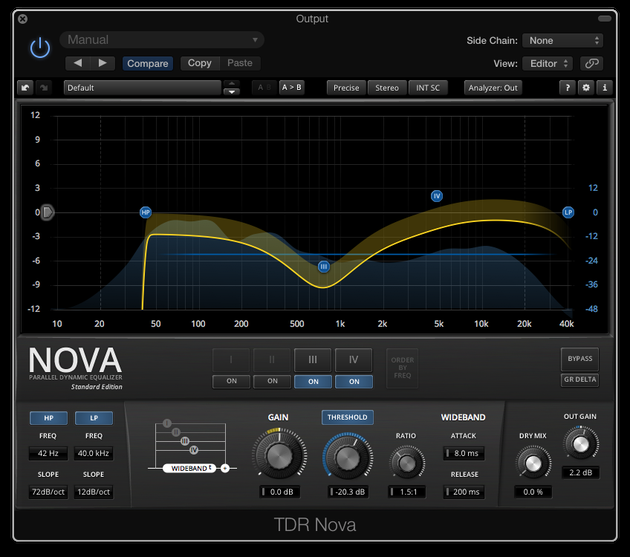630x557 pixels.
Task: Select the band III node on graph
Action: [323, 267]
